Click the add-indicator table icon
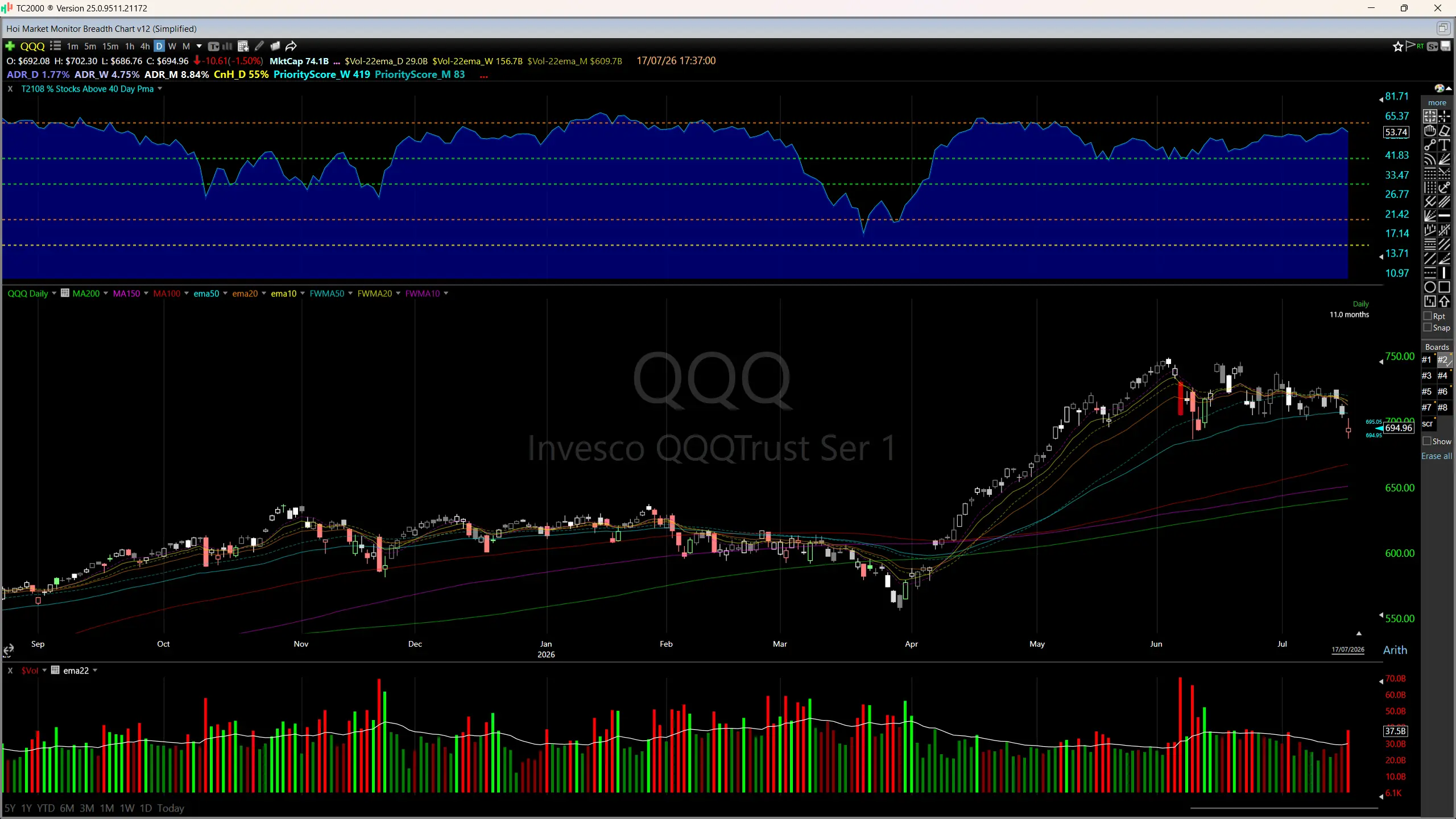This screenshot has width=1456, height=819. click(243, 46)
